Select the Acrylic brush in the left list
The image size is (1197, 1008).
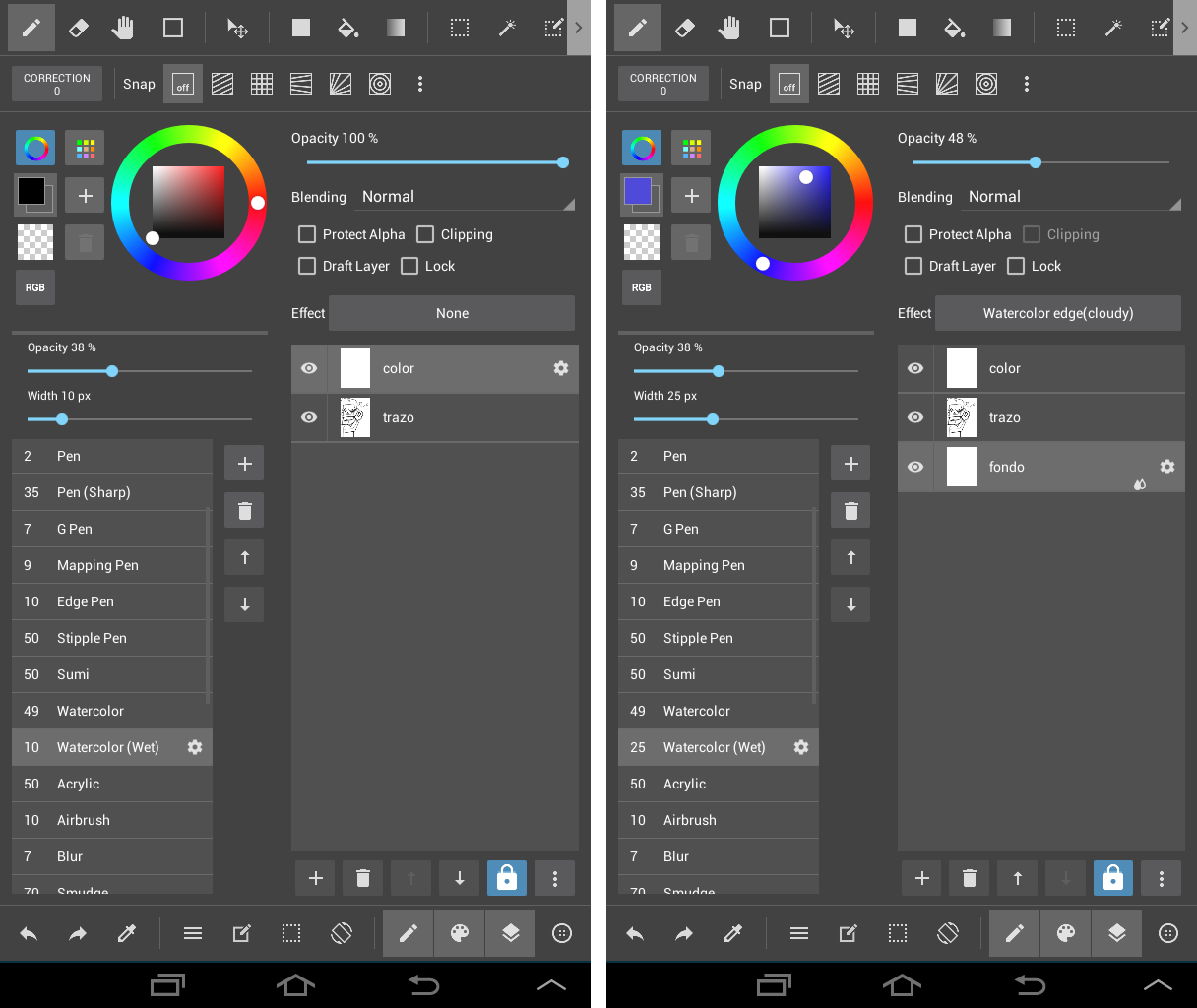point(79,784)
